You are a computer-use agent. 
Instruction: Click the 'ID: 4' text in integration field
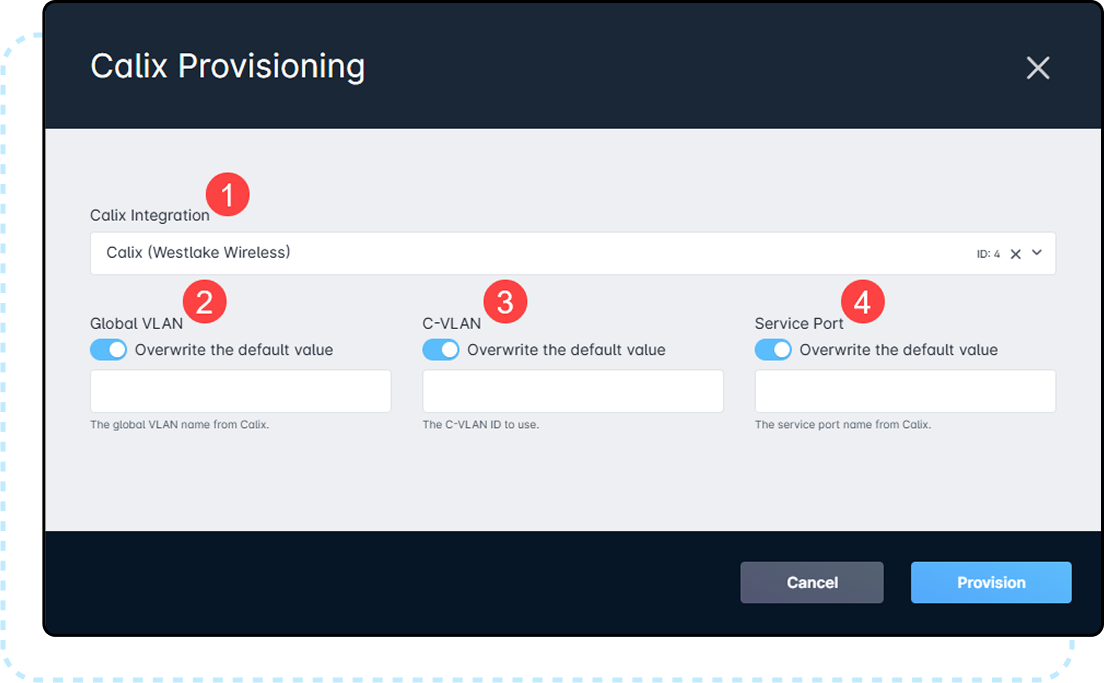[988, 254]
